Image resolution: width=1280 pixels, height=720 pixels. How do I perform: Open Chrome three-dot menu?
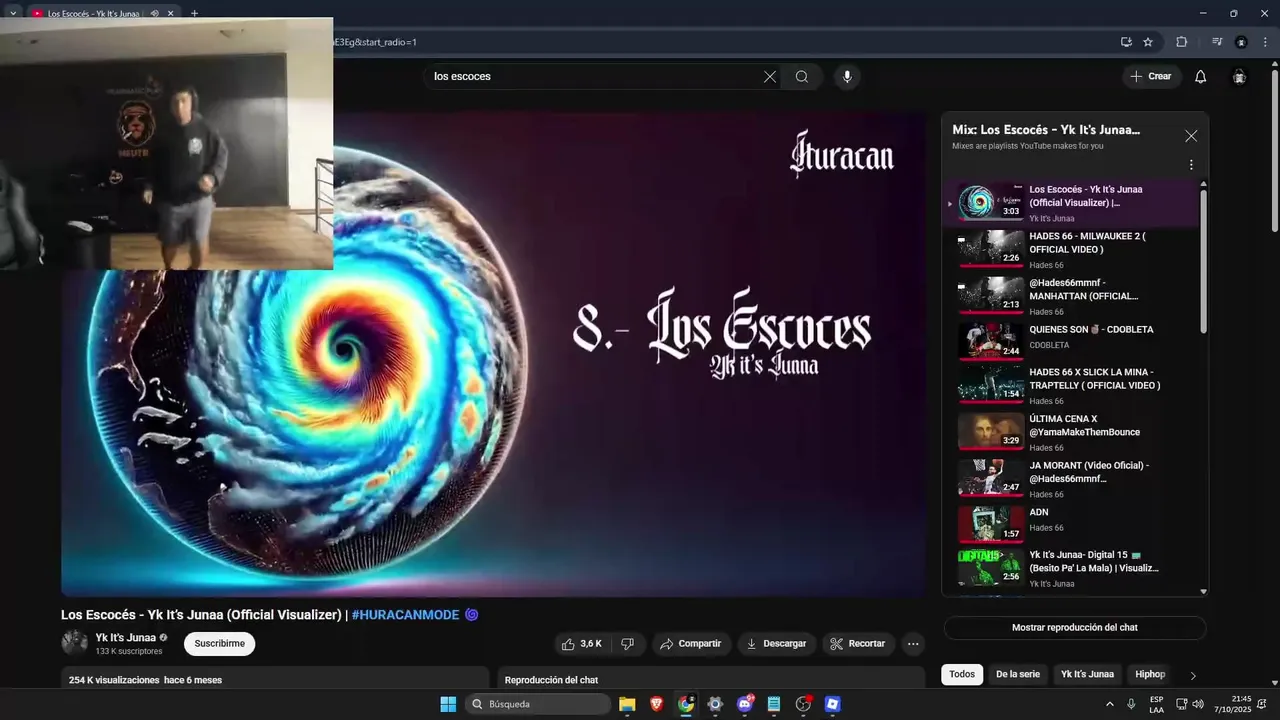tap(1265, 42)
